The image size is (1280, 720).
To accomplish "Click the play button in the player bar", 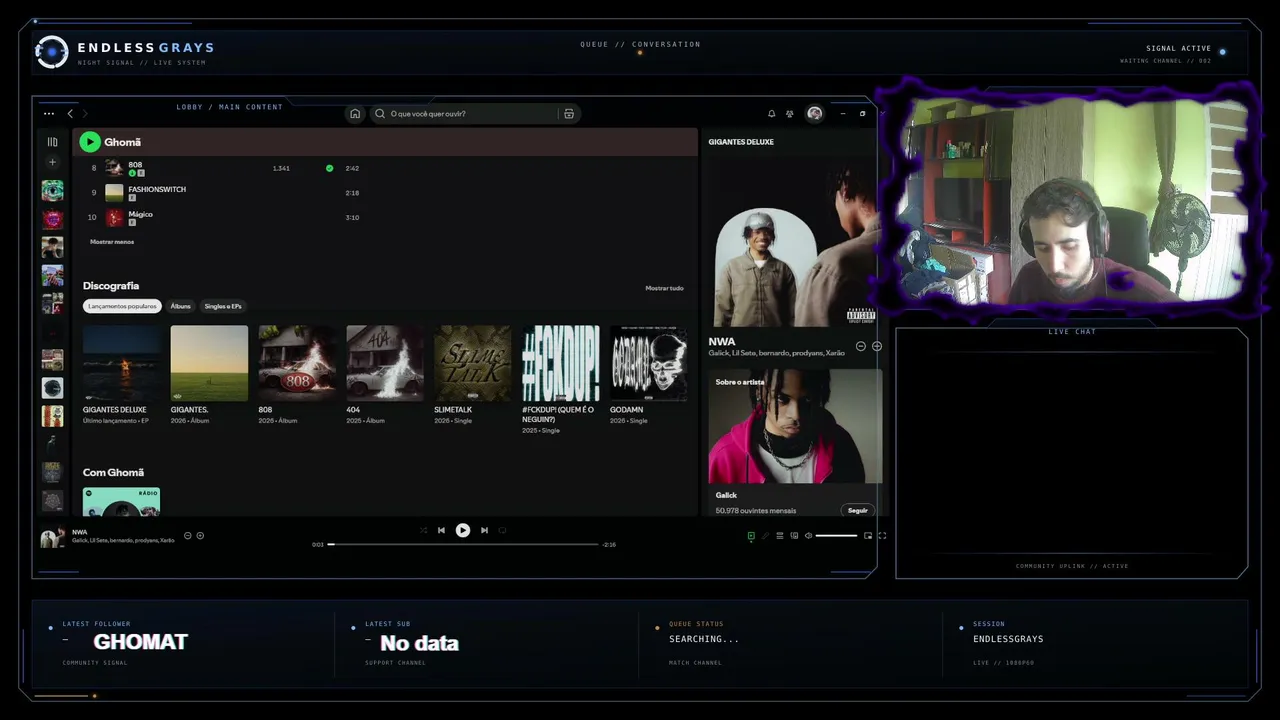I will (x=463, y=531).
